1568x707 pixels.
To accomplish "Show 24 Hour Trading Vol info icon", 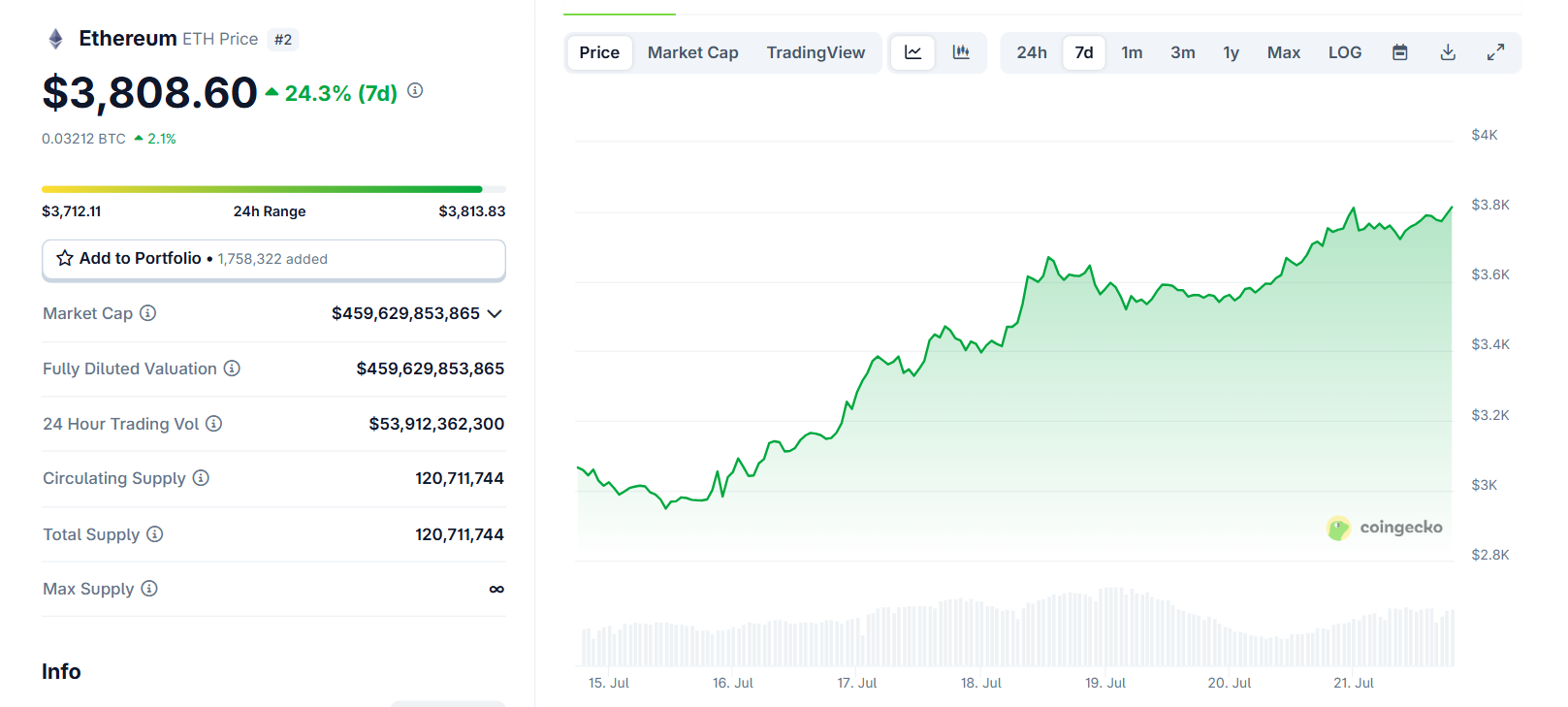I will pos(213,424).
